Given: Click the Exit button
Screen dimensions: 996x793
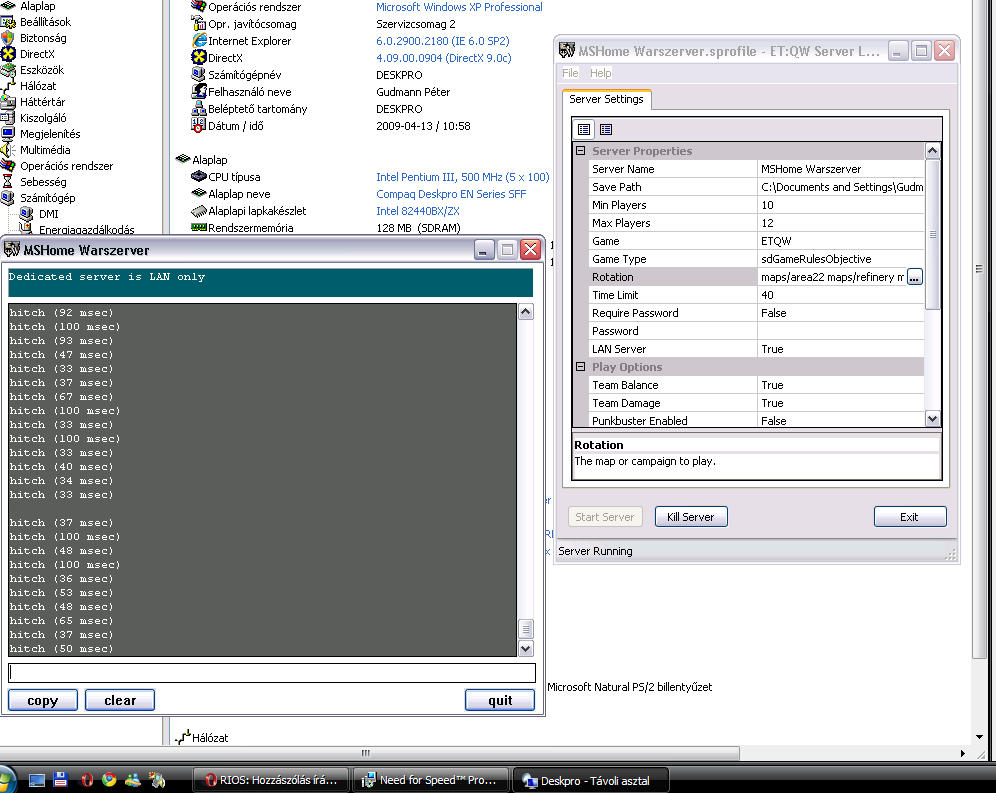Looking at the screenshot, I should pos(910,517).
